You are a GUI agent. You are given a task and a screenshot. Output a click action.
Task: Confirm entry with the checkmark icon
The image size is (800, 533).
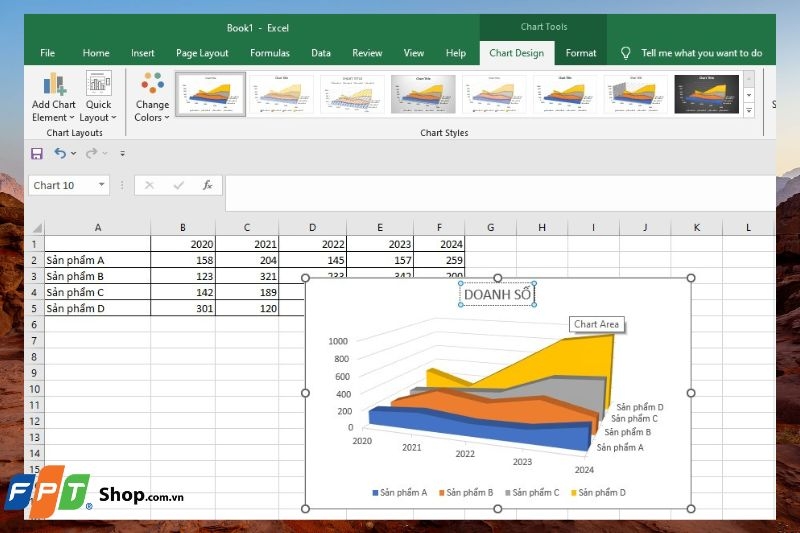pos(179,185)
